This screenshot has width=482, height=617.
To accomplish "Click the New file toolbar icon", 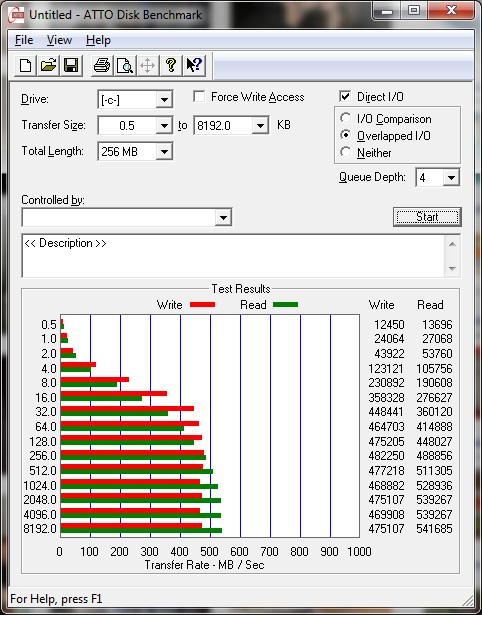I will tap(26, 65).
